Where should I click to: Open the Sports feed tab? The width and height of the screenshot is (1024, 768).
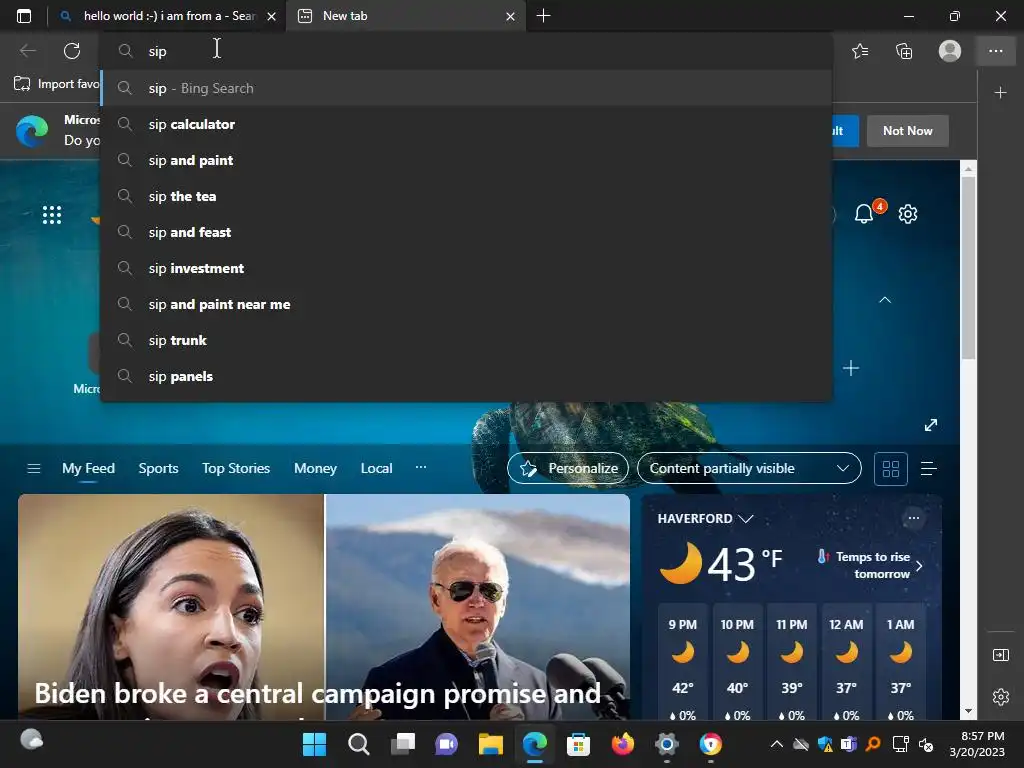point(158,468)
